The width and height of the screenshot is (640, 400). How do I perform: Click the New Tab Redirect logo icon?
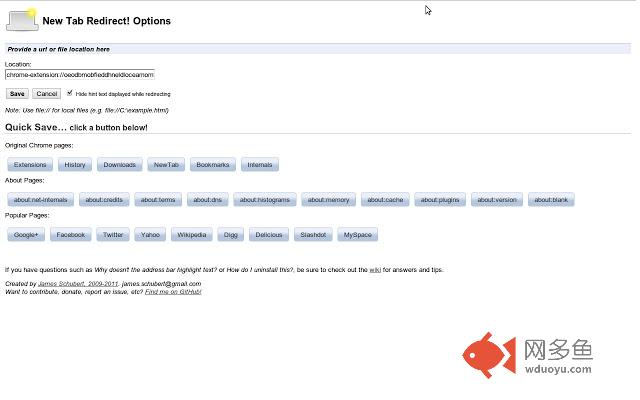click(22, 19)
